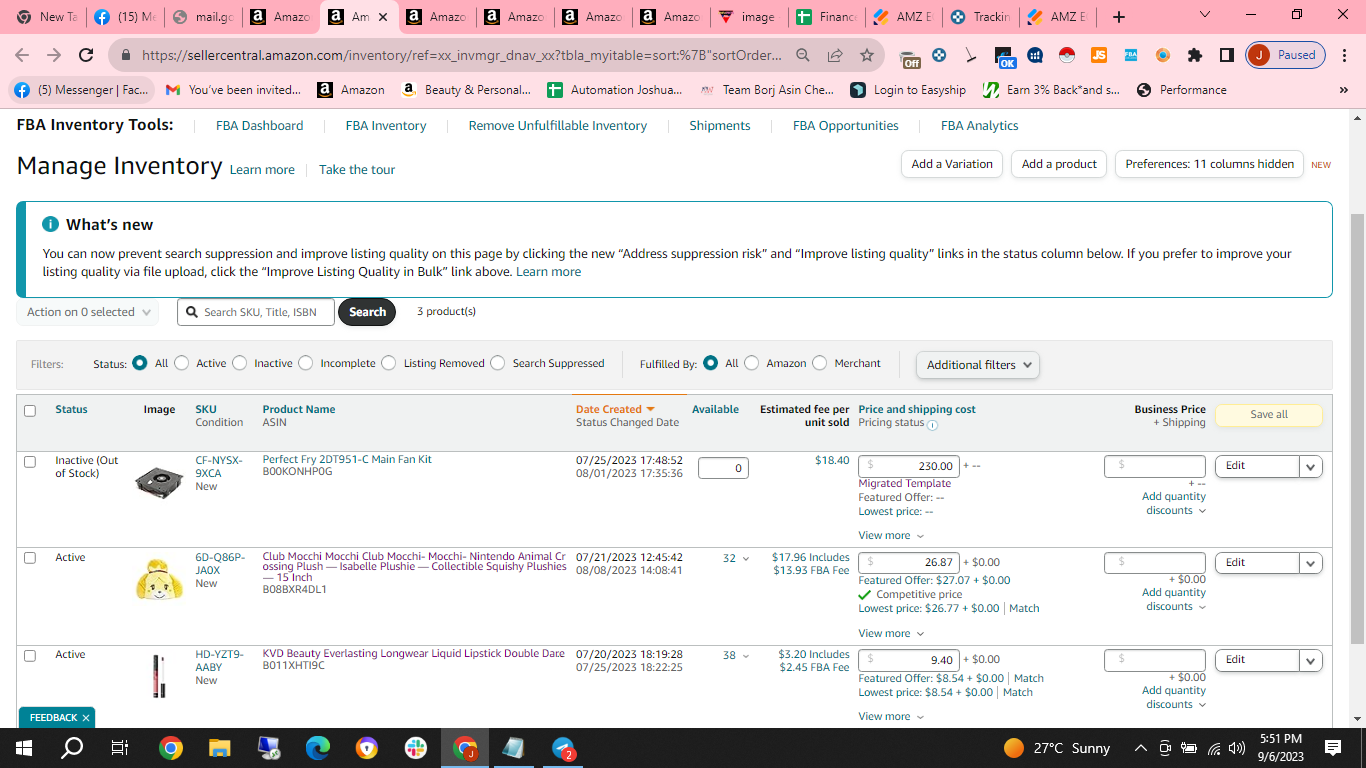Open Microsoft Edge from the taskbar

318,747
